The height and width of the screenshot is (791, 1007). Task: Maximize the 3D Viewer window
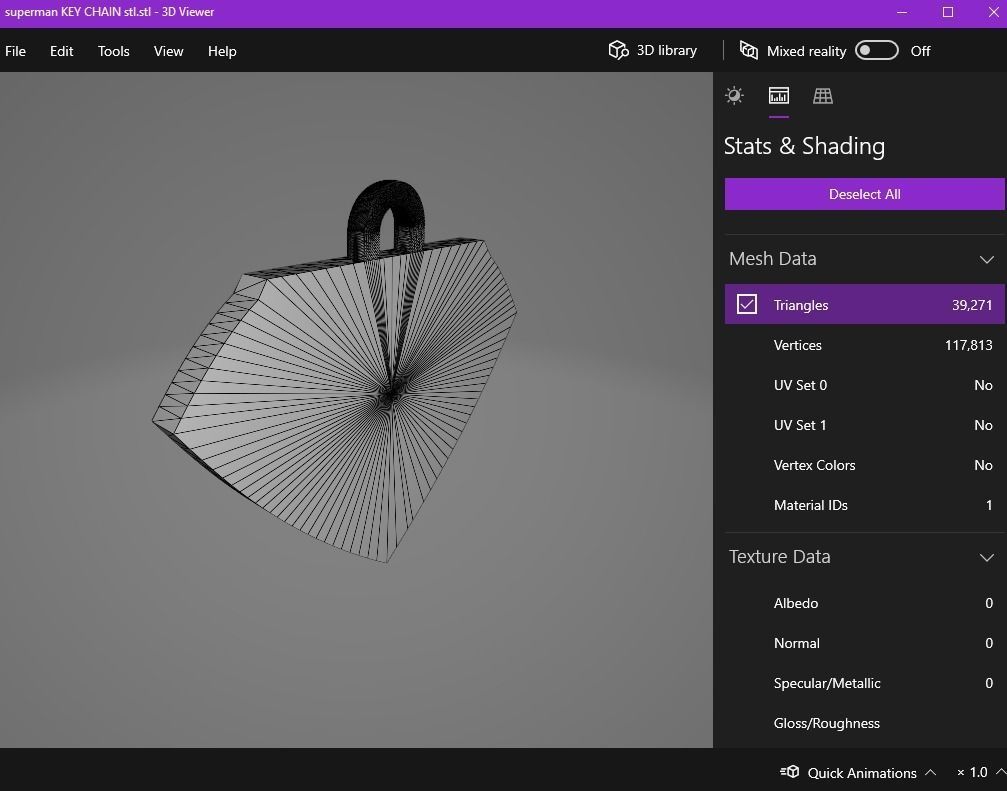948,12
